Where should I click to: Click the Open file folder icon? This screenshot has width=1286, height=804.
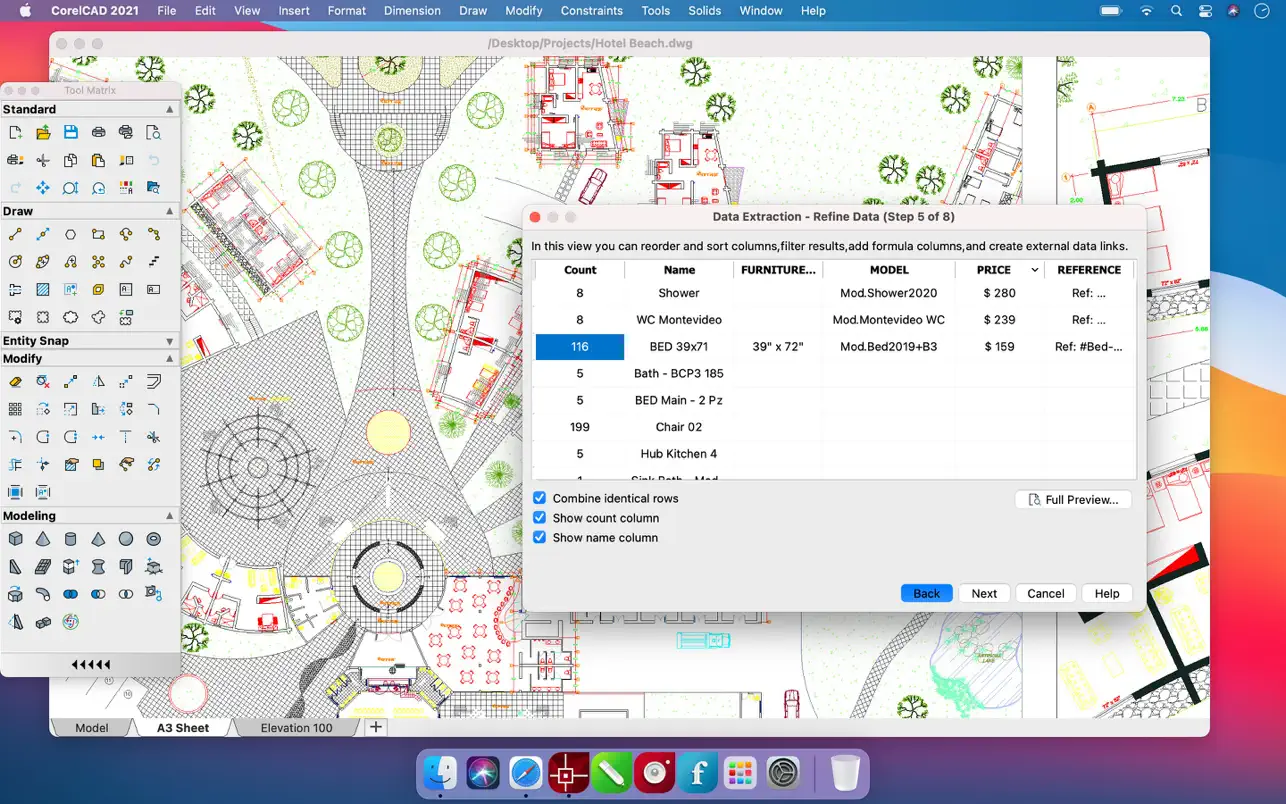coord(43,132)
